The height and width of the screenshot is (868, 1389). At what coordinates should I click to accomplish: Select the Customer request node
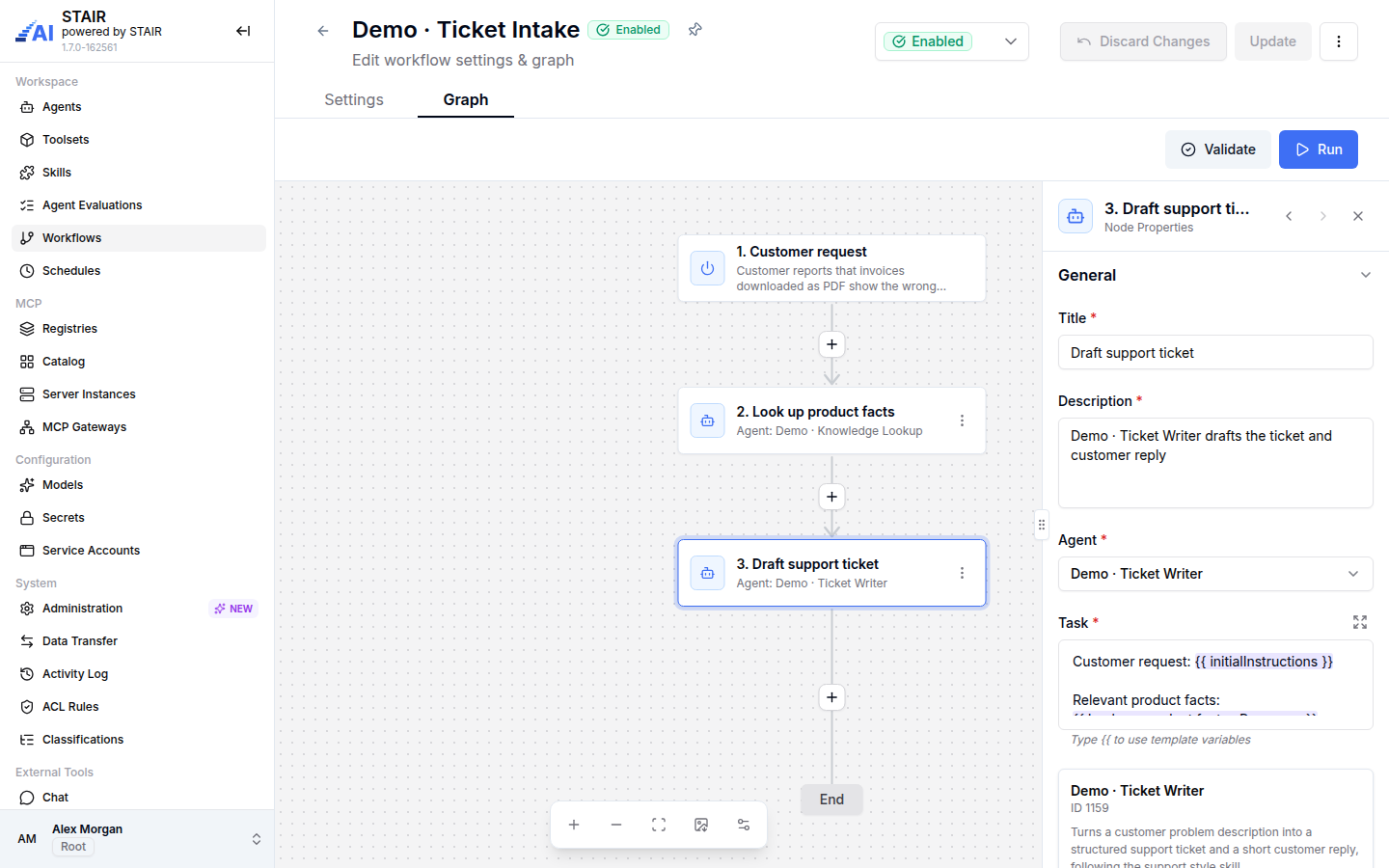pos(831,268)
